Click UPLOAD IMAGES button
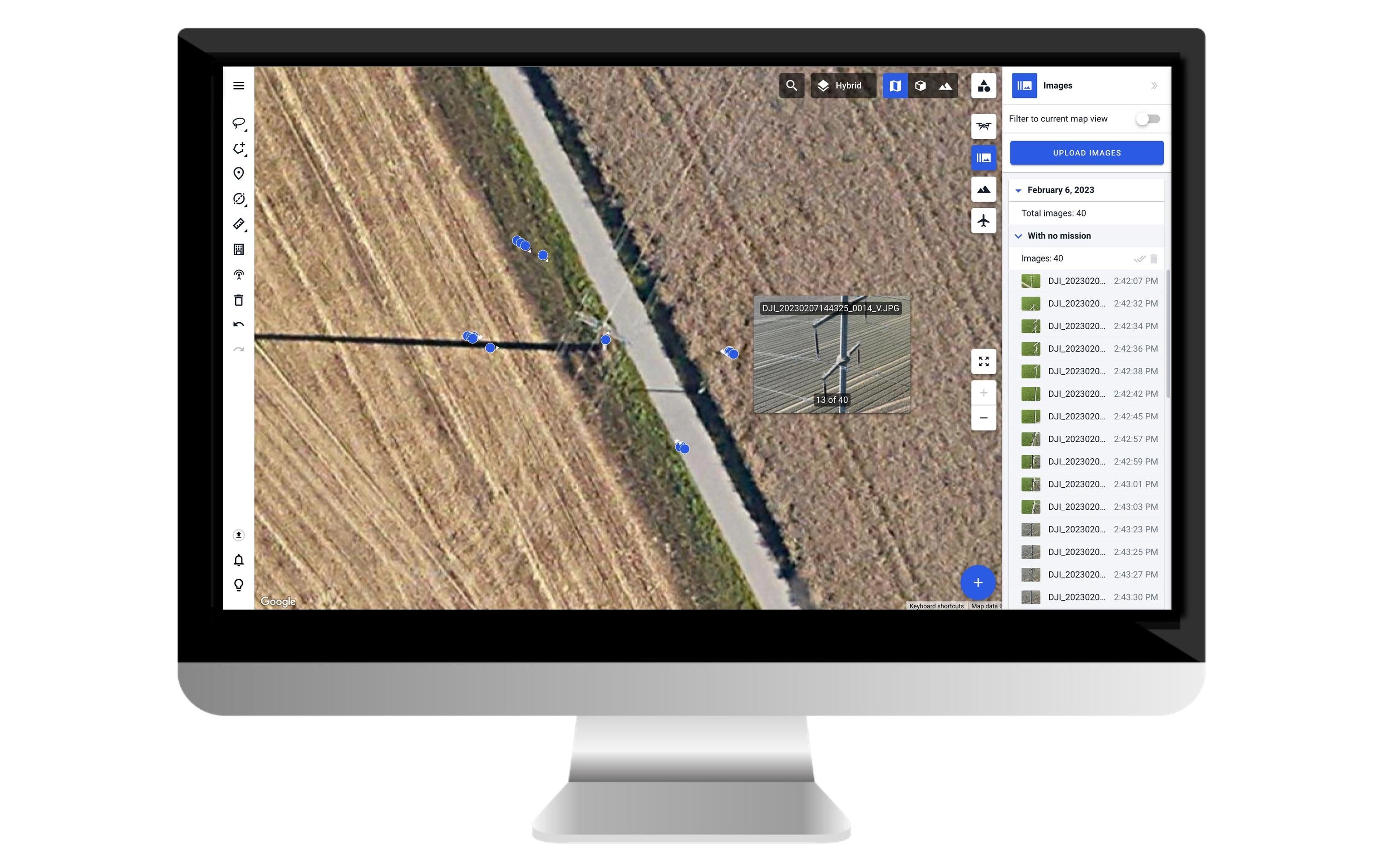This screenshot has height=868, width=1380. point(1087,152)
